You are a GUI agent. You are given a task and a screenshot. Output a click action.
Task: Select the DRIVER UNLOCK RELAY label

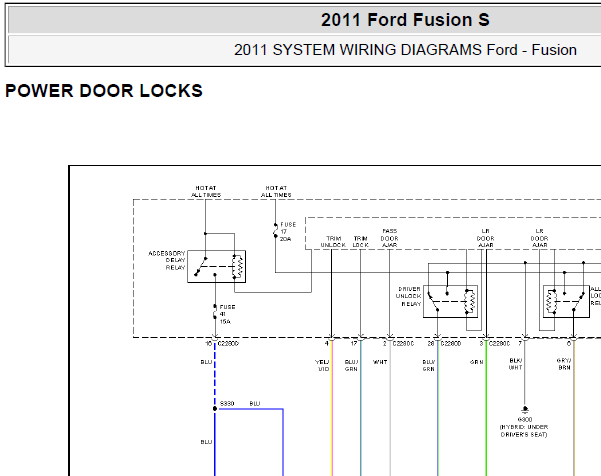tap(409, 296)
